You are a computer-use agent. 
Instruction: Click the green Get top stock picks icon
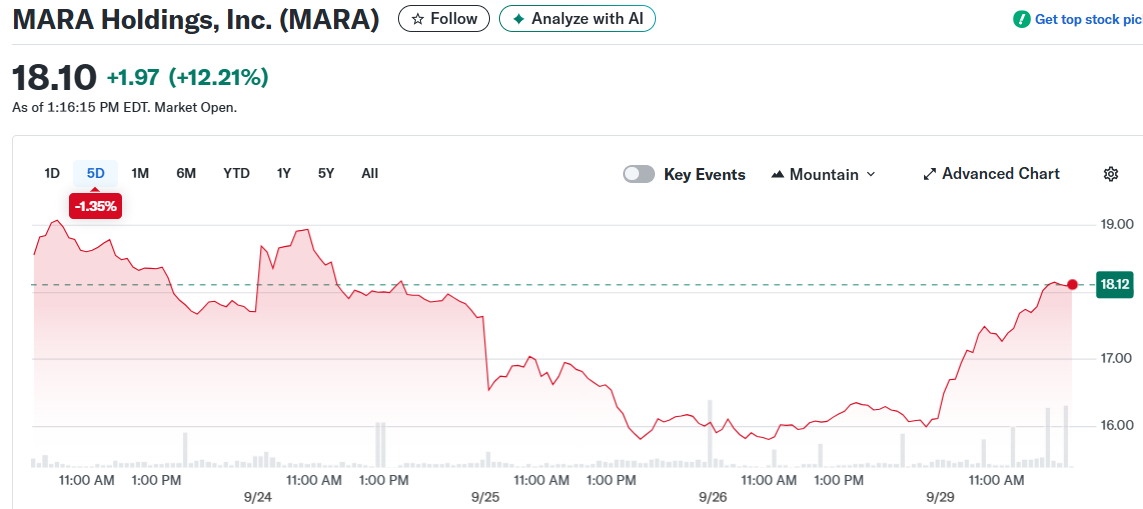tap(1022, 20)
